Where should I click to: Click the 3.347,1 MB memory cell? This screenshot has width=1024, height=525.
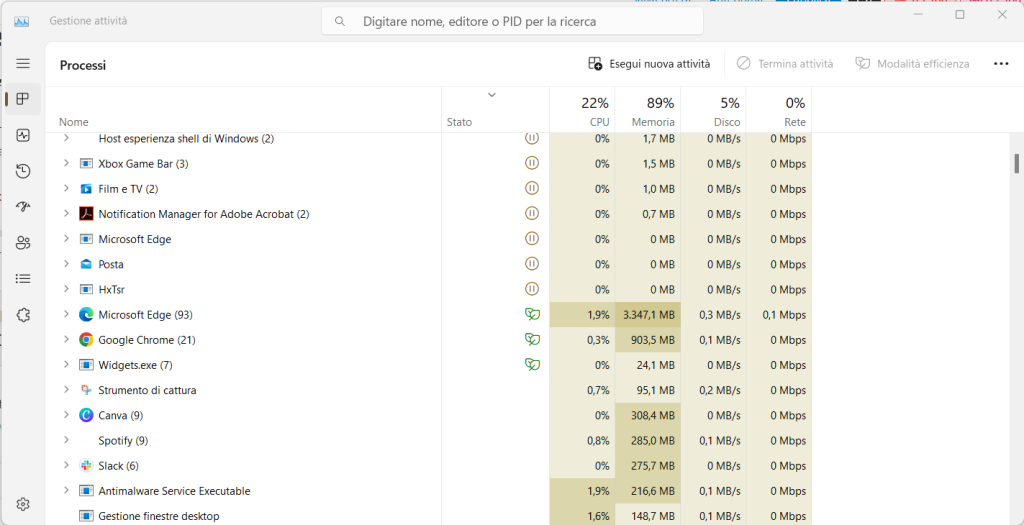pyautogui.click(x=648, y=315)
